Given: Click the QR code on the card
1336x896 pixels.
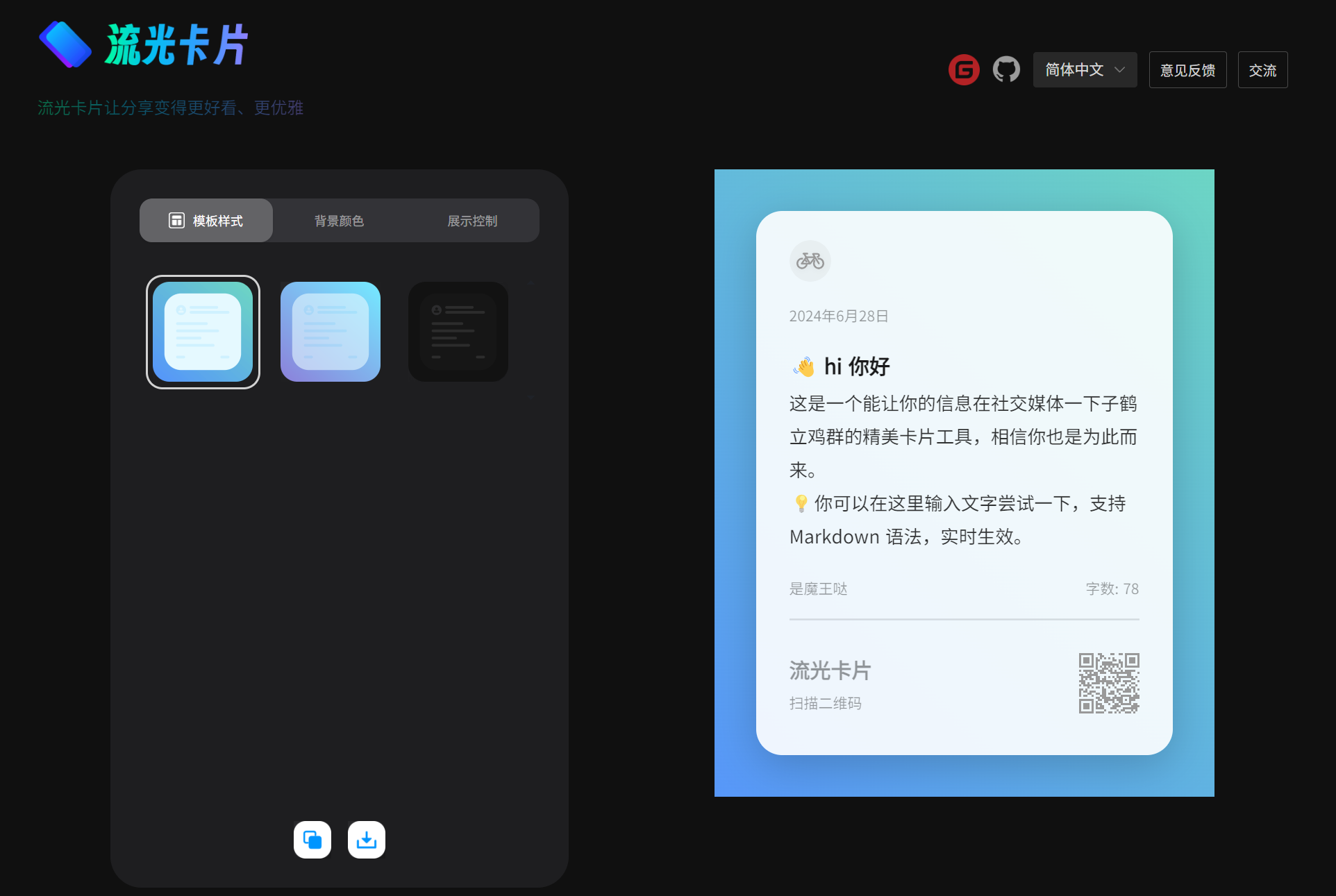Looking at the screenshot, I should tap(1108, 683).
